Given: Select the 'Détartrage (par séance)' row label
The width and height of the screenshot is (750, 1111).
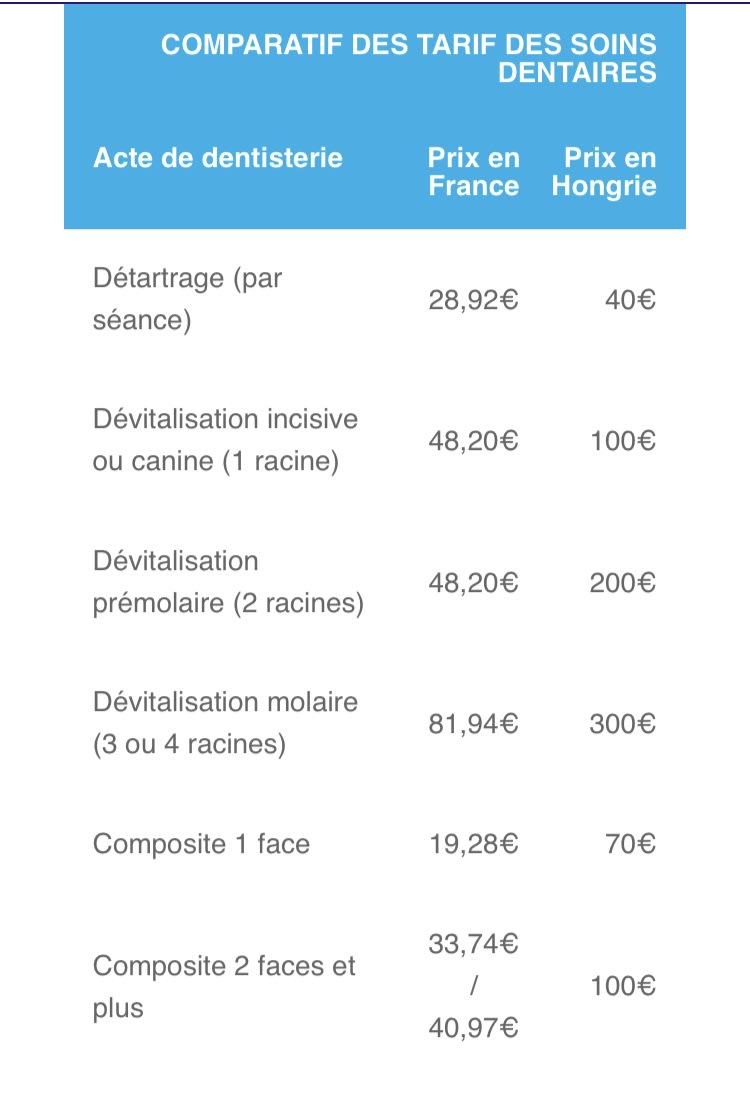Looking at the screenshot, I should click(187, 300).
